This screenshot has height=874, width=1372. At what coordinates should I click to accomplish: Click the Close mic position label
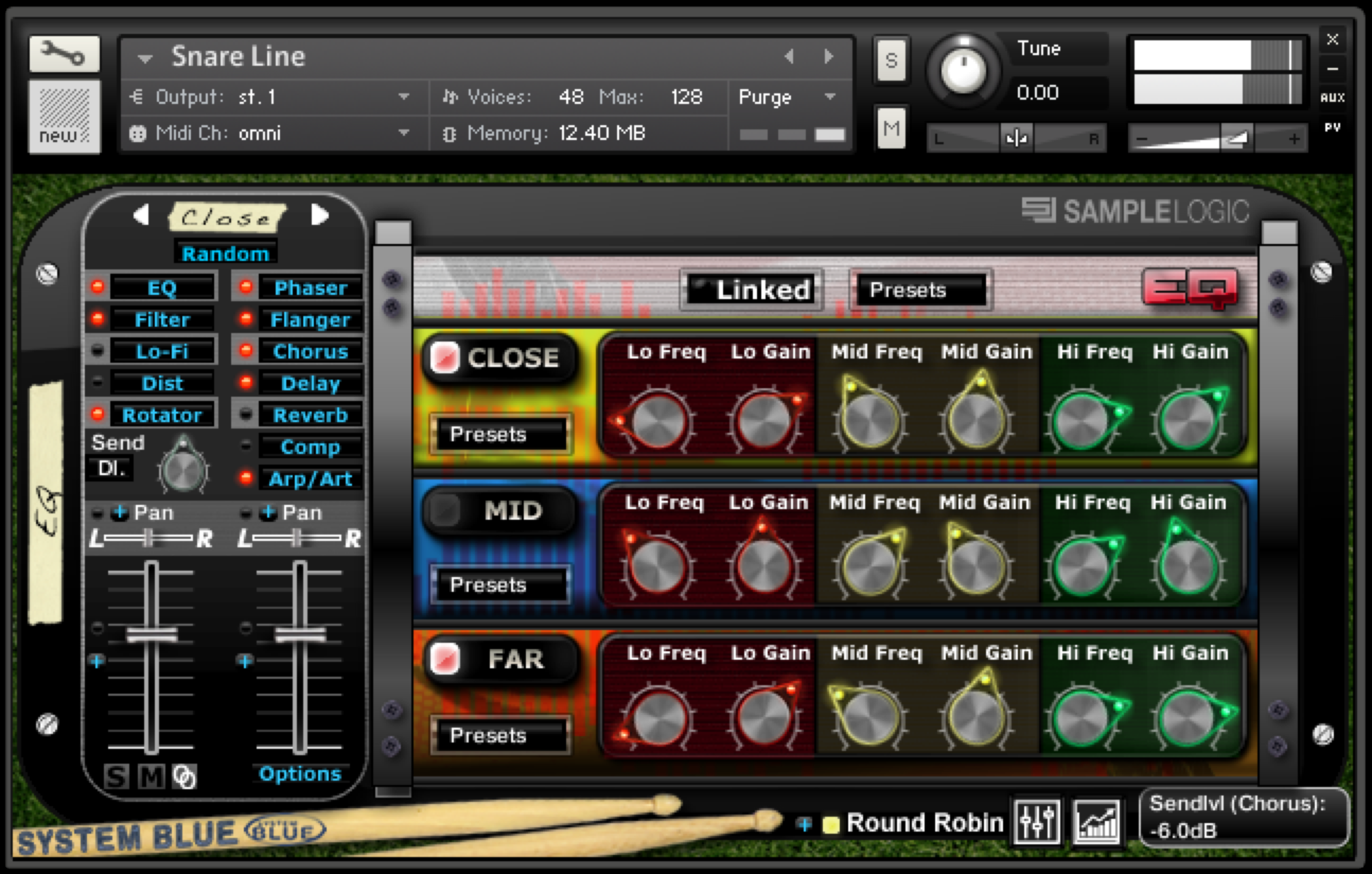tap(226, 217)
